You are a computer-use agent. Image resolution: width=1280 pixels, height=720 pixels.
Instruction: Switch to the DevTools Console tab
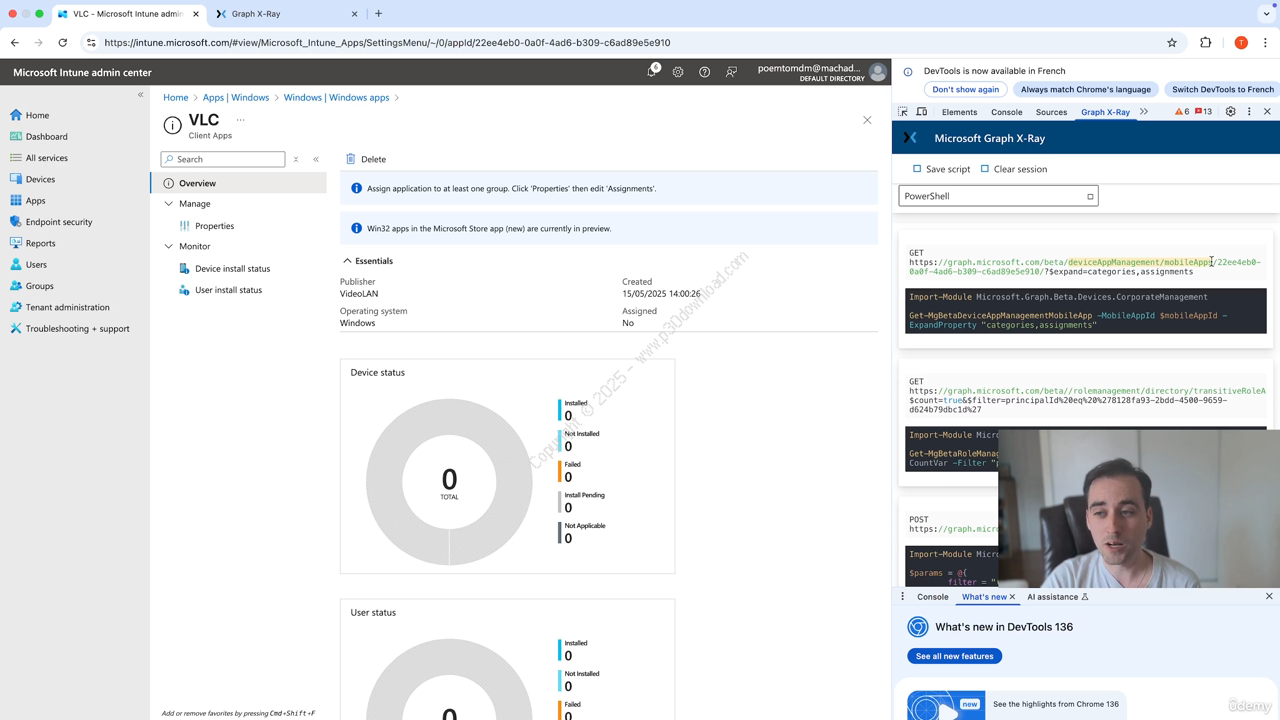[1006, 112]
